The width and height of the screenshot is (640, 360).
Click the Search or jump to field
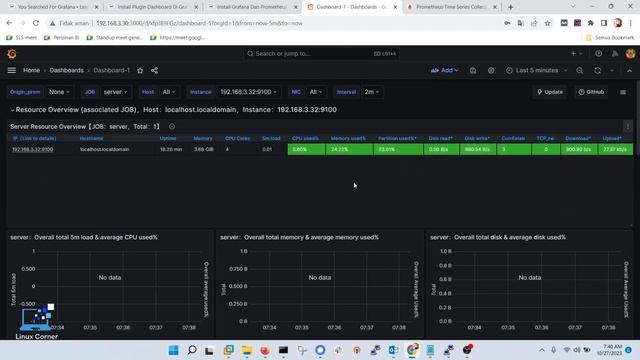[x=321, y=53]
